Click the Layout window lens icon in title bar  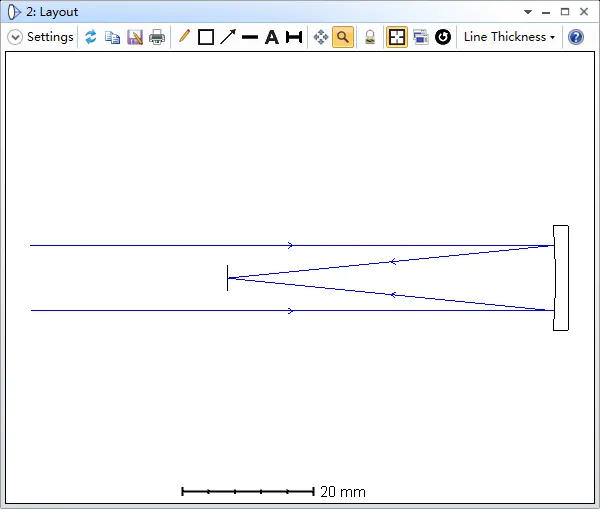click(14, 12)
